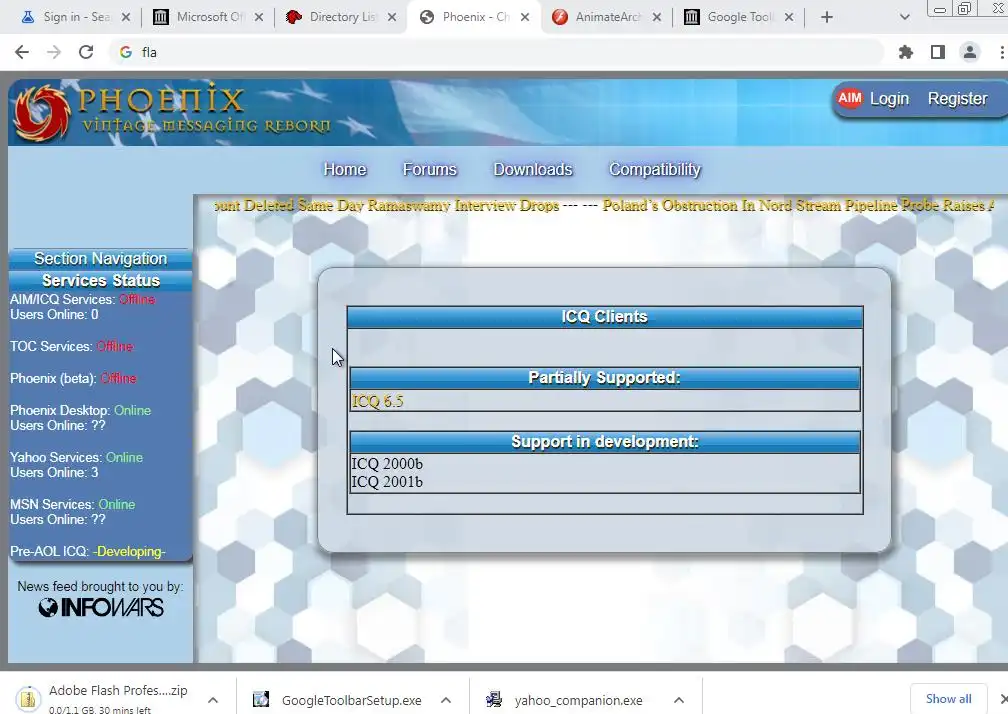The width and height of the screenshot is (1008, 714).
Task: Open the Downloads menu link
Action: coord(533,169)
